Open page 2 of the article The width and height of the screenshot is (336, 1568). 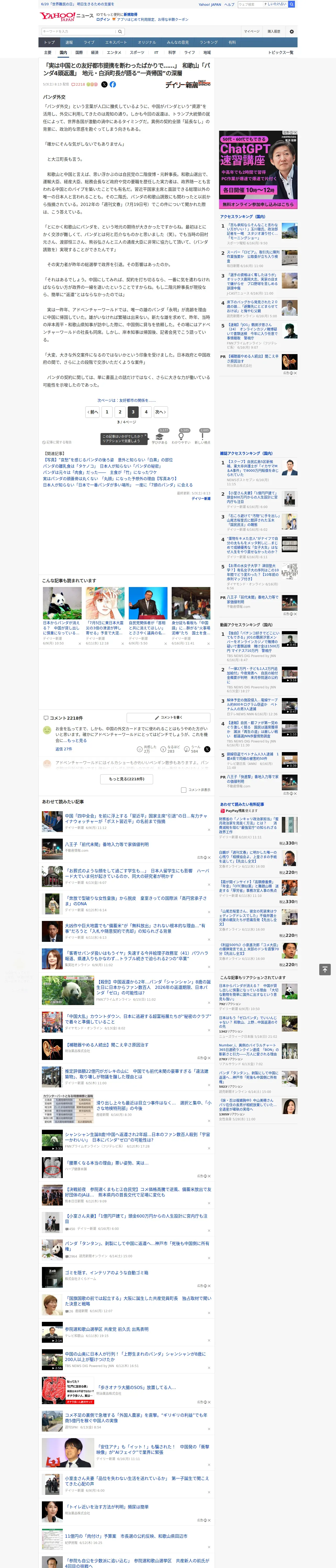120,412
